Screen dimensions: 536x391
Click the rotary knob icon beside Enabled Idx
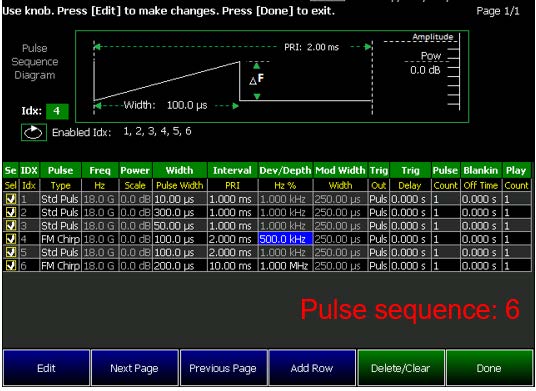(x=34, y=132)
